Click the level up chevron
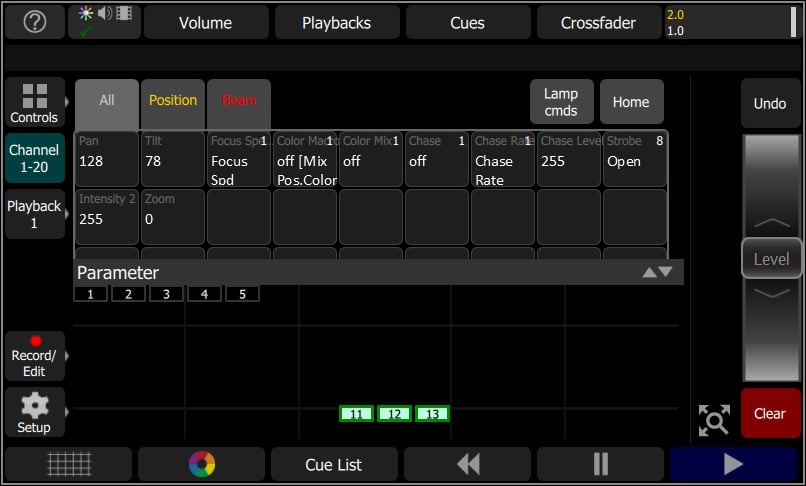This screenshot has height=486, width=806. click(771, 222)
